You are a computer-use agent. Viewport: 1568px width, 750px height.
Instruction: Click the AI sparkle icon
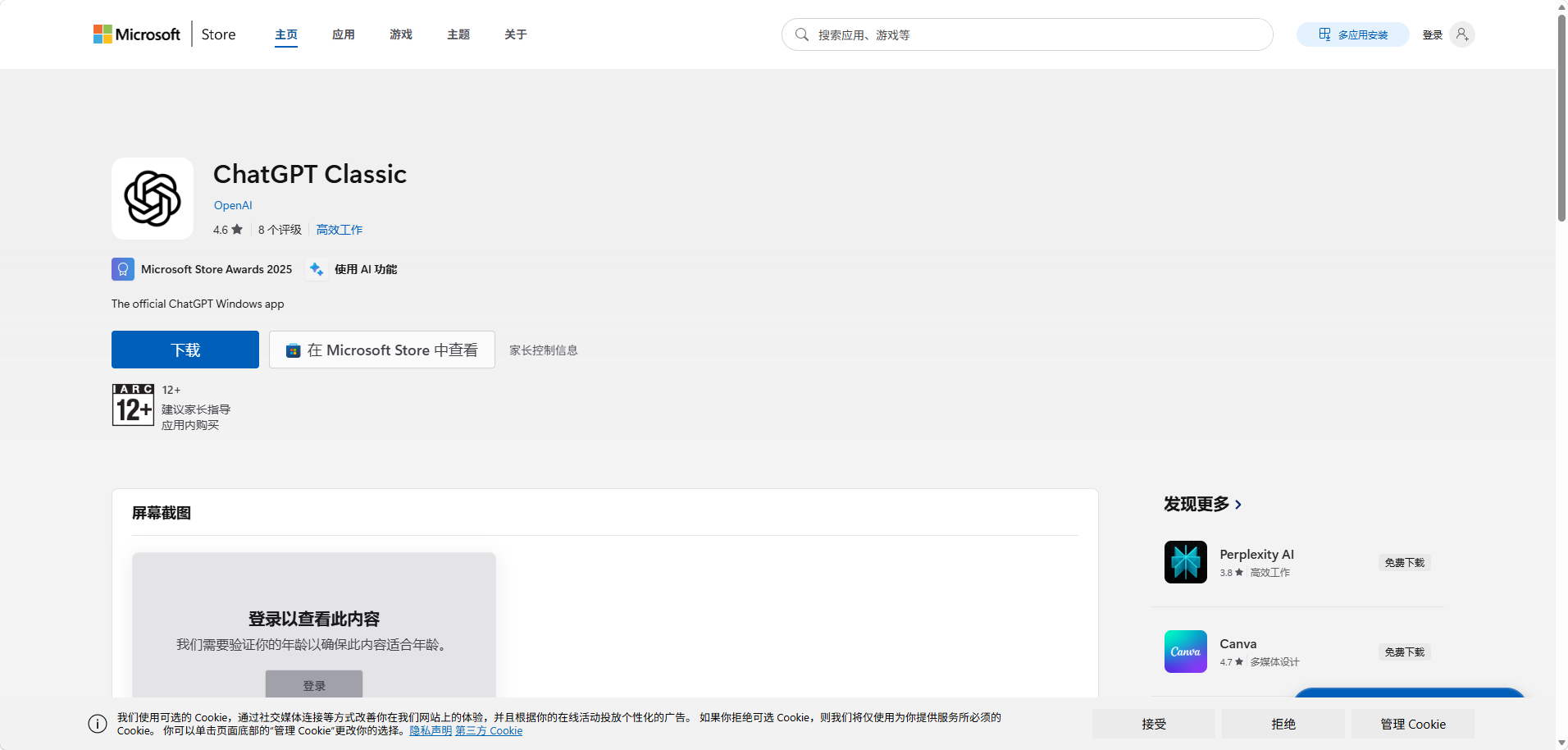point(317,269)
